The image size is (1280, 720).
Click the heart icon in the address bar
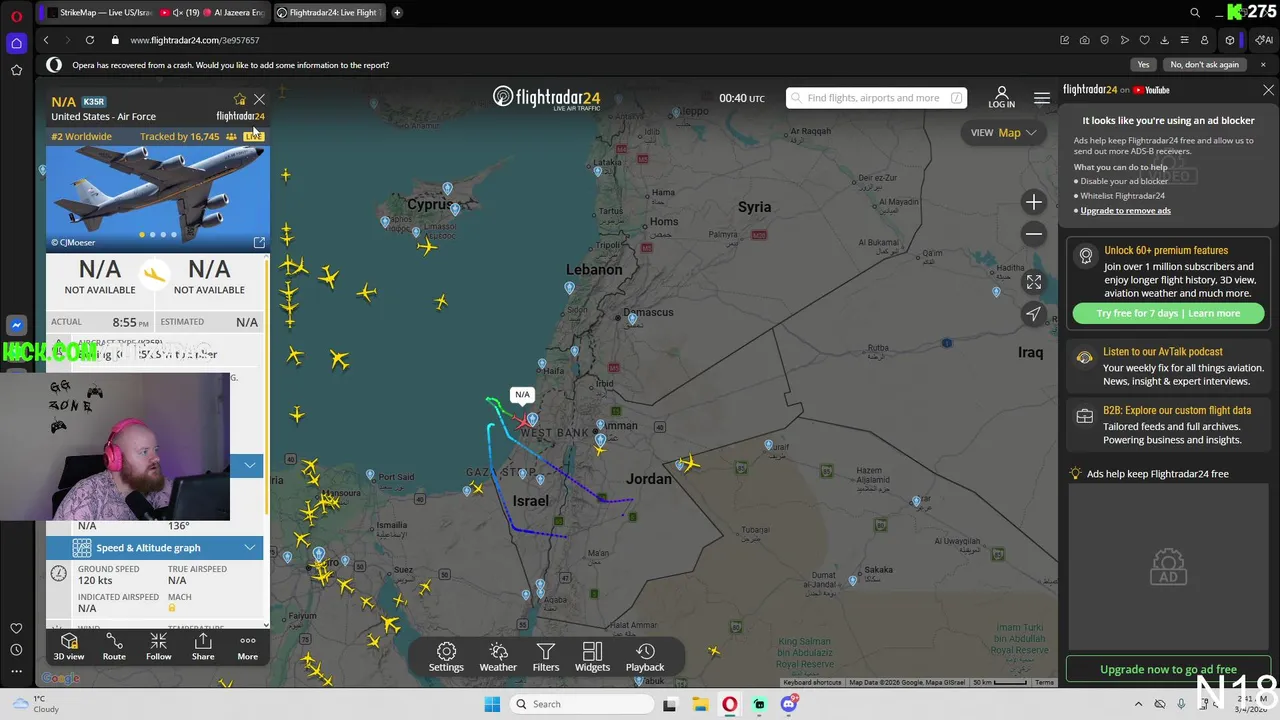click(x=1145, y=40)
